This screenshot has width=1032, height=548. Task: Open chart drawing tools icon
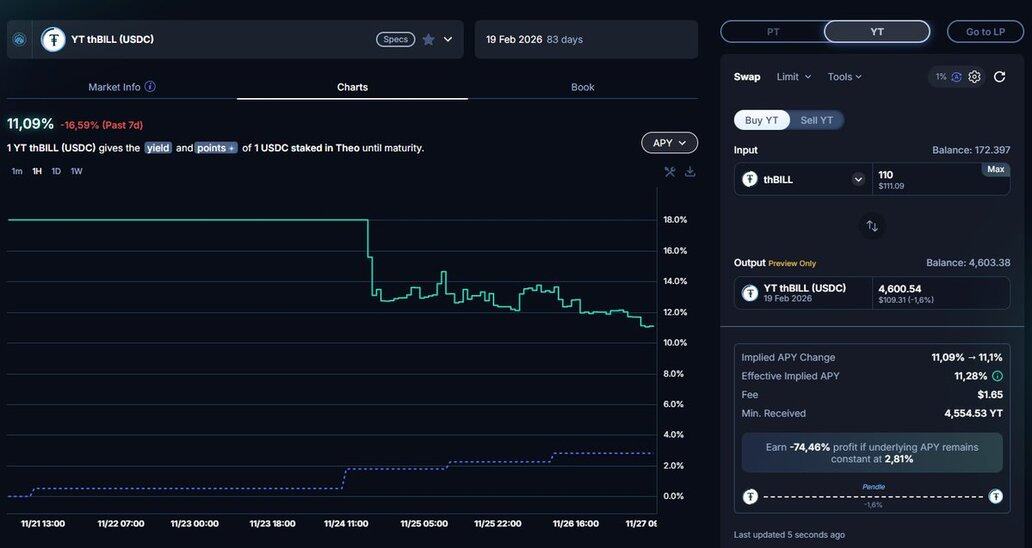tap(670, 172)
